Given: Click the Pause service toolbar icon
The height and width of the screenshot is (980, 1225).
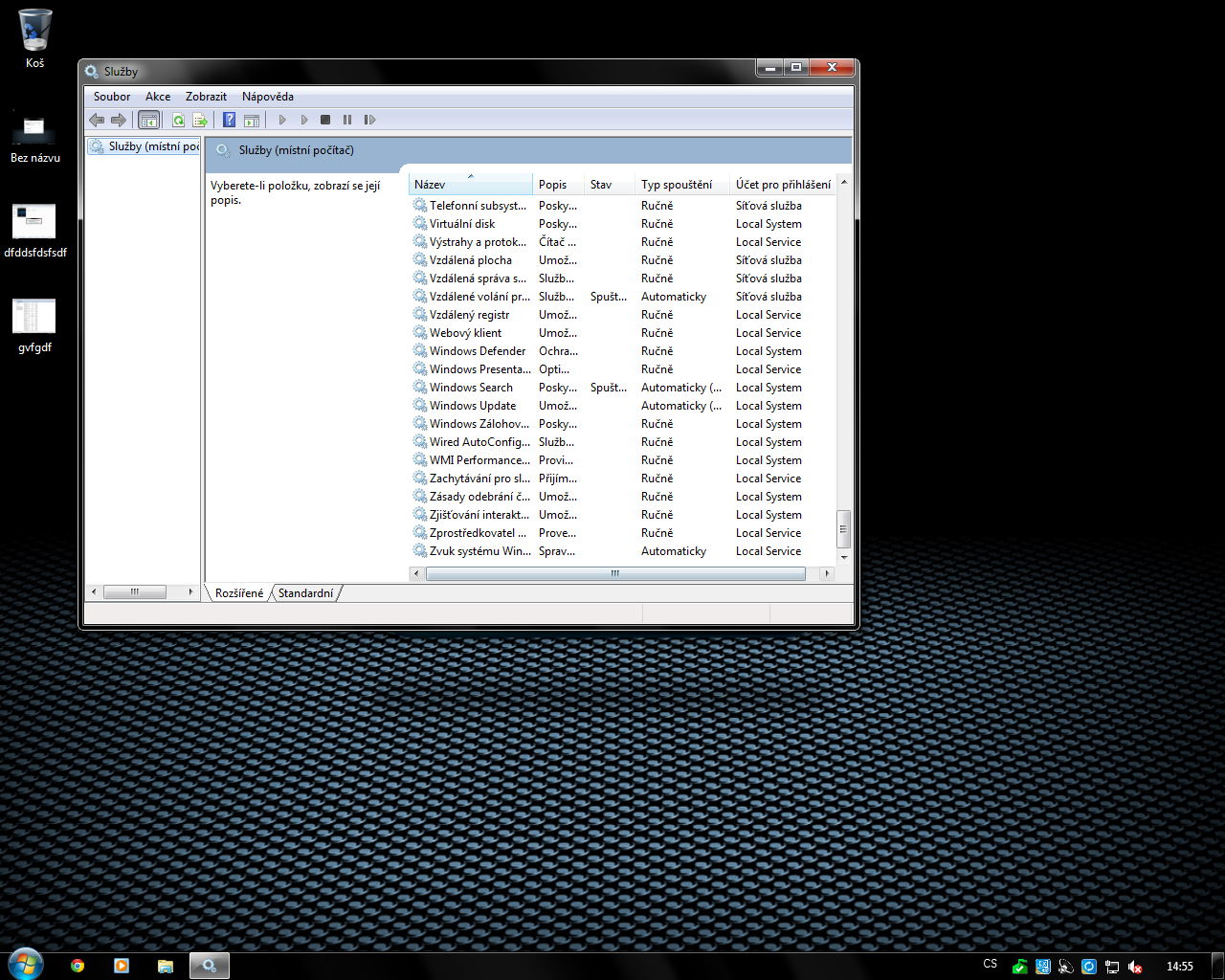Looking at the screenshot, I should pyautogui.click(x=347, y=120).
